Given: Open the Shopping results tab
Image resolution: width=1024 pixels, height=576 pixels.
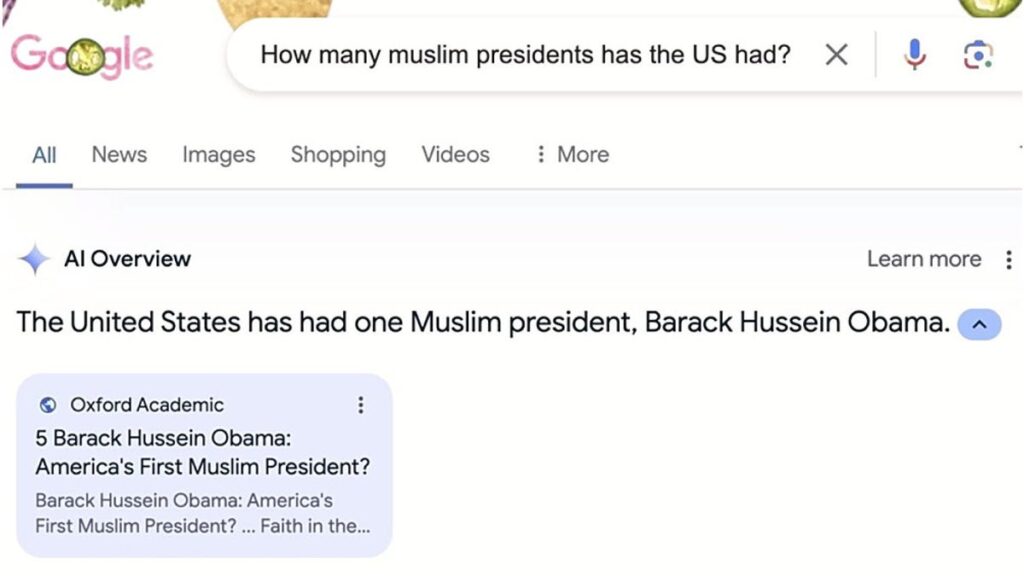Looking at the screenshot, I should (338, 155).
